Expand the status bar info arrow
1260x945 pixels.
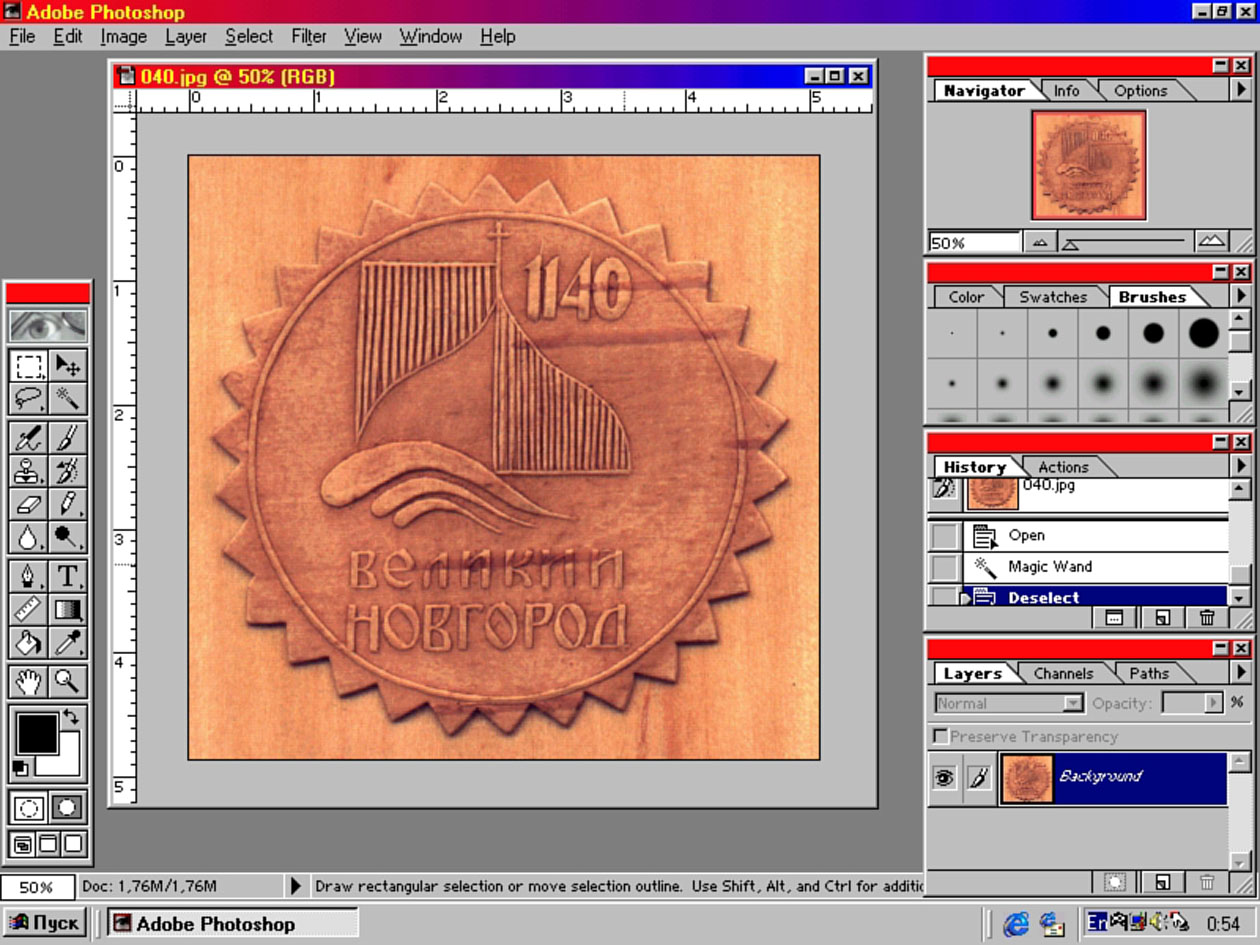pos(295,886)
